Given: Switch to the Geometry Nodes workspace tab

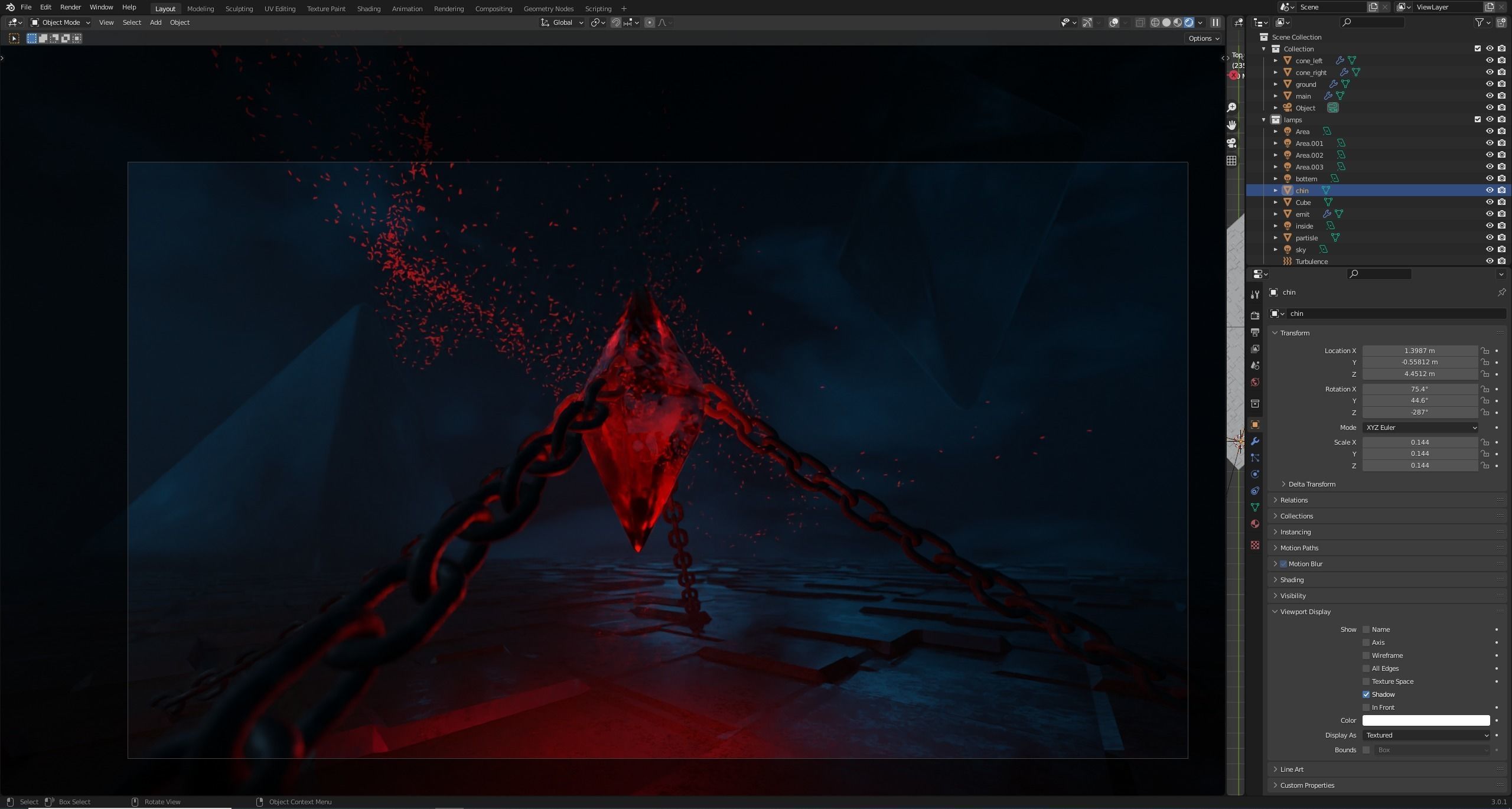Looking at the screenshot, I should point(548,8).
